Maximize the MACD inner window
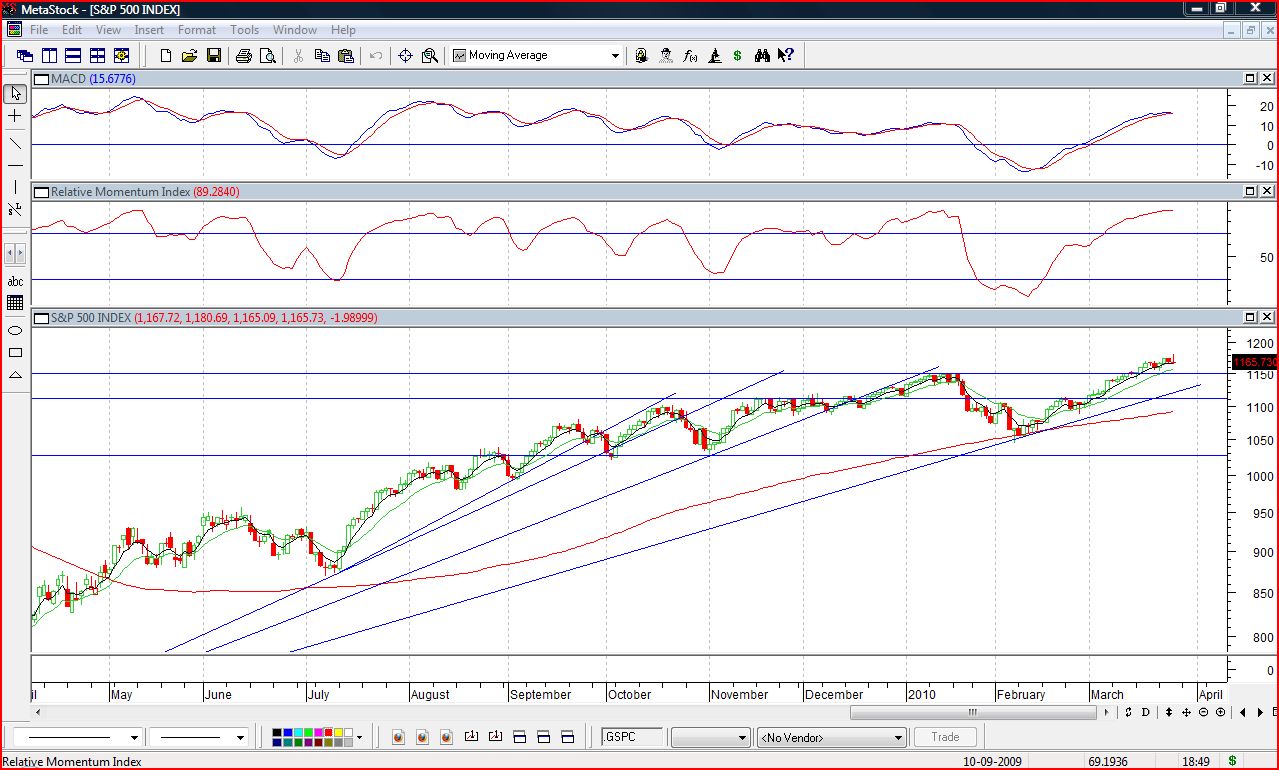Viewport: 1279px width, 770px height. (1250, 78)
